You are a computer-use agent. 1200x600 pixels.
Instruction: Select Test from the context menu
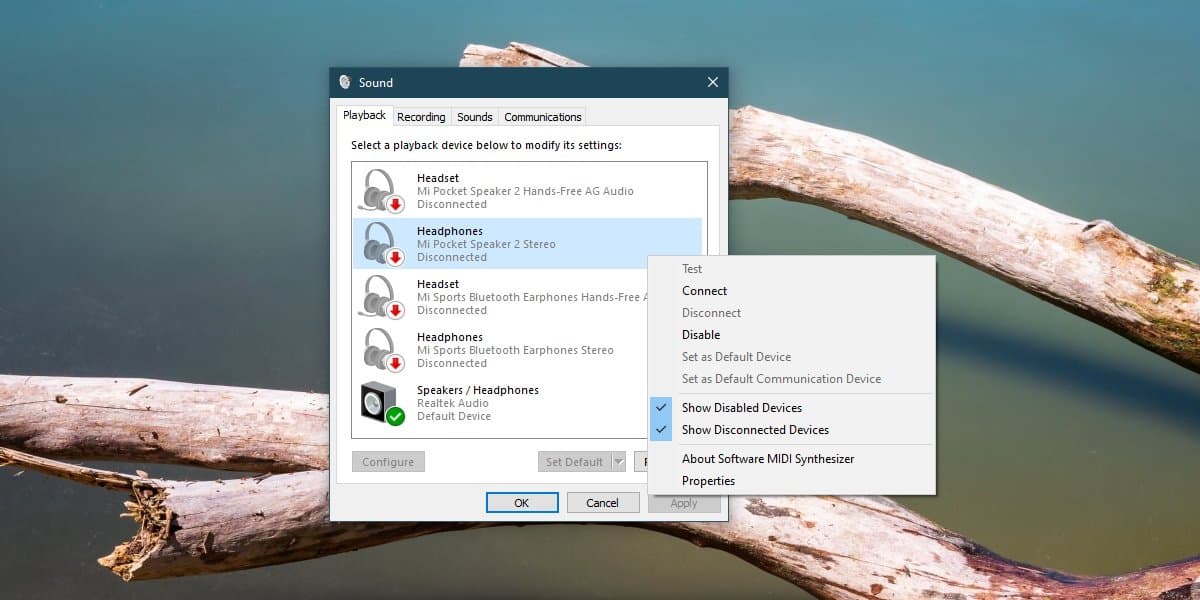[691, 268]
